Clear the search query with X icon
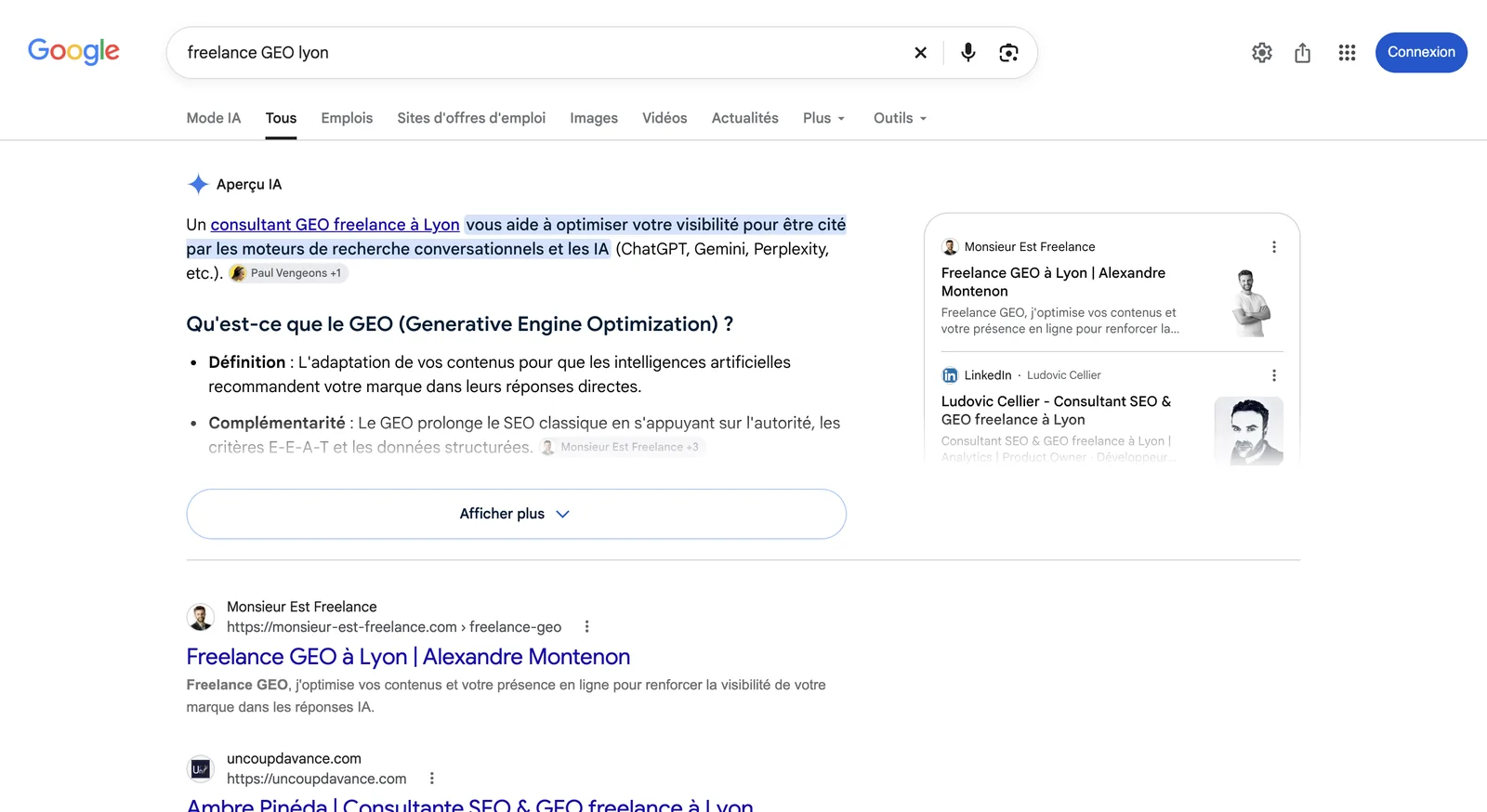This screenshot has width=1487, height=812. point(920,53)
